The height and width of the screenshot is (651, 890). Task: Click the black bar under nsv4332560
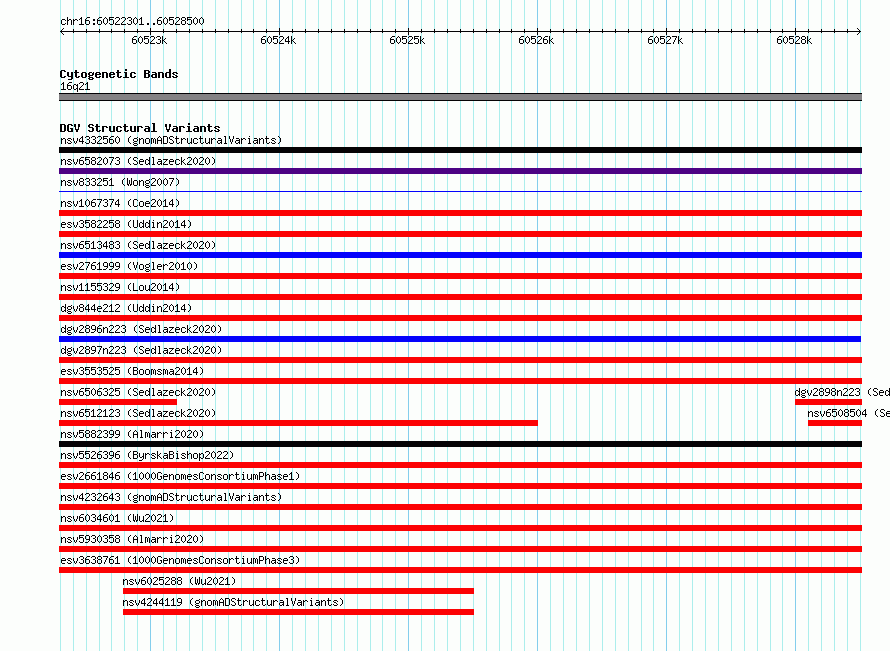460,150
